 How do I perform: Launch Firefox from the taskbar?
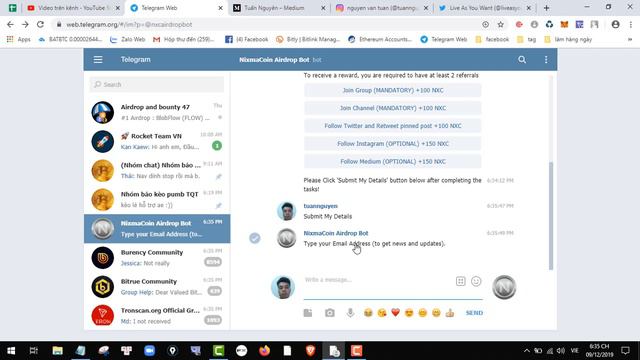(264, 351)
